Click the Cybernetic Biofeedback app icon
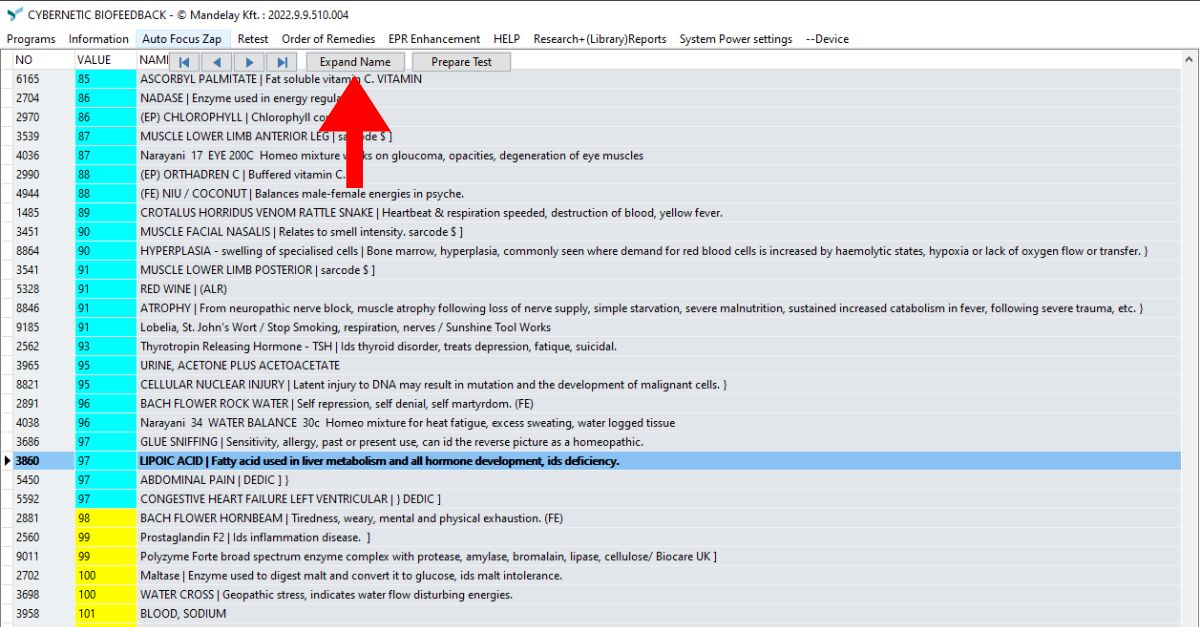This screenshot has width=1200, height=627. pyautogui.click(x=14, y=15)
